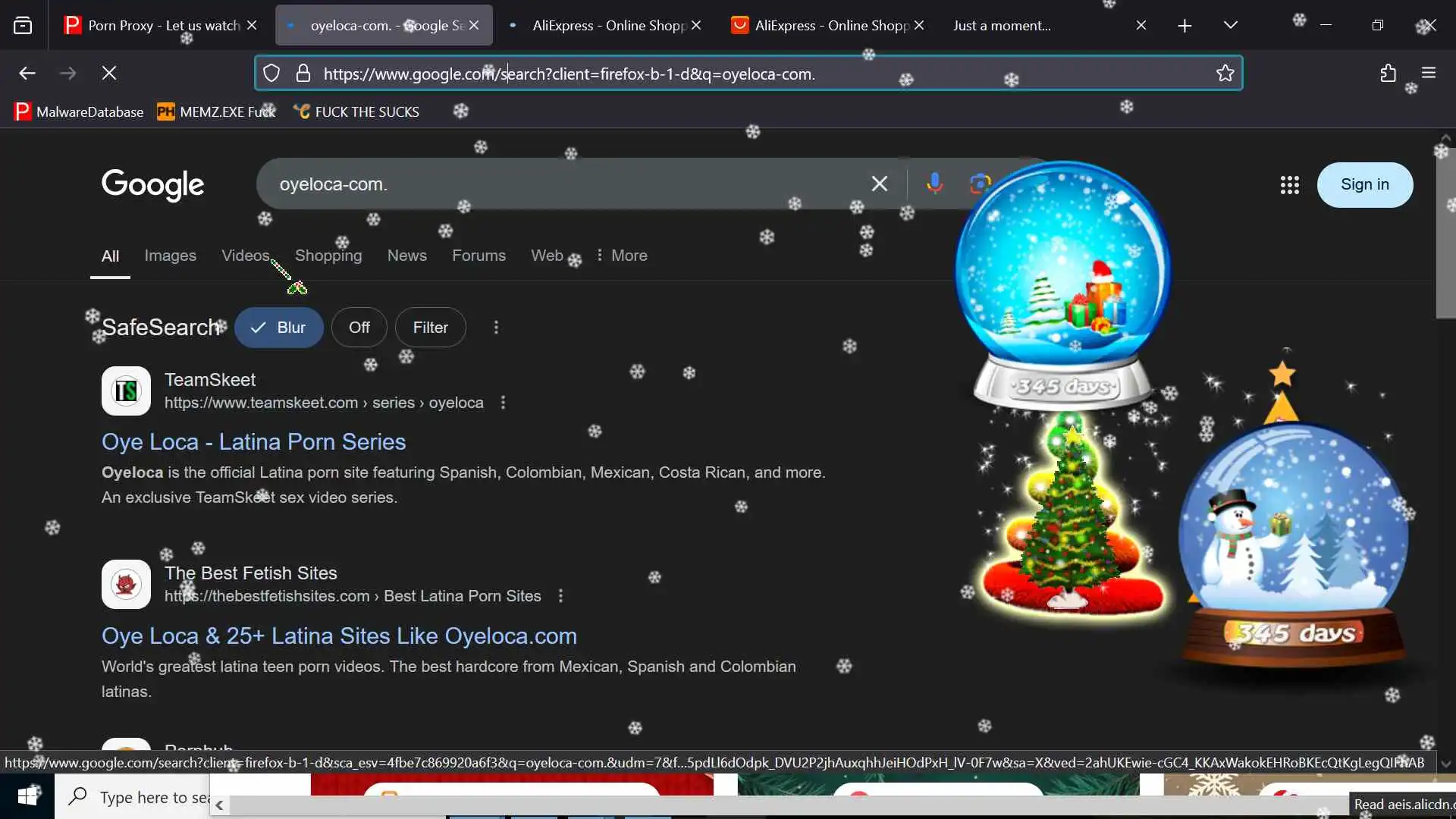The image size is (1456, 819).
Task: Click the tracking protection shield icon
Action: tap(271, 74)
